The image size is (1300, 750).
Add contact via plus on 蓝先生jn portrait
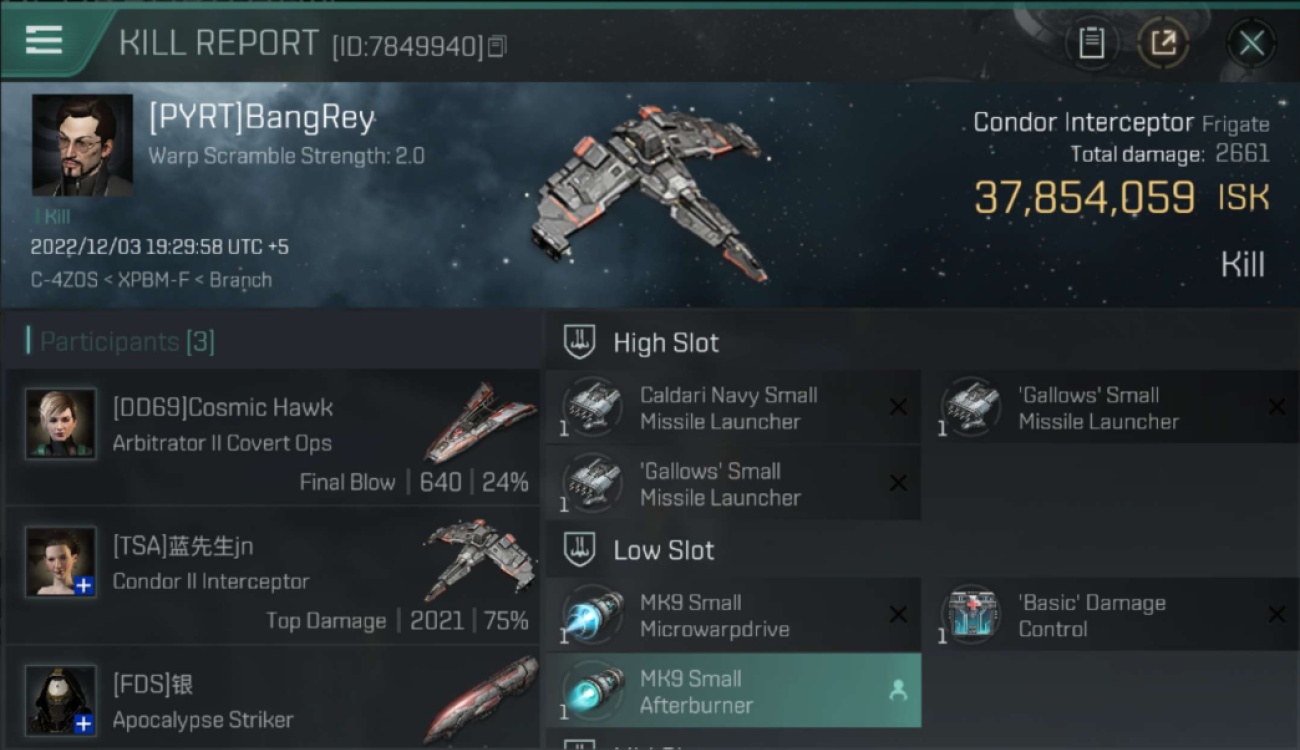pos(84,585)
